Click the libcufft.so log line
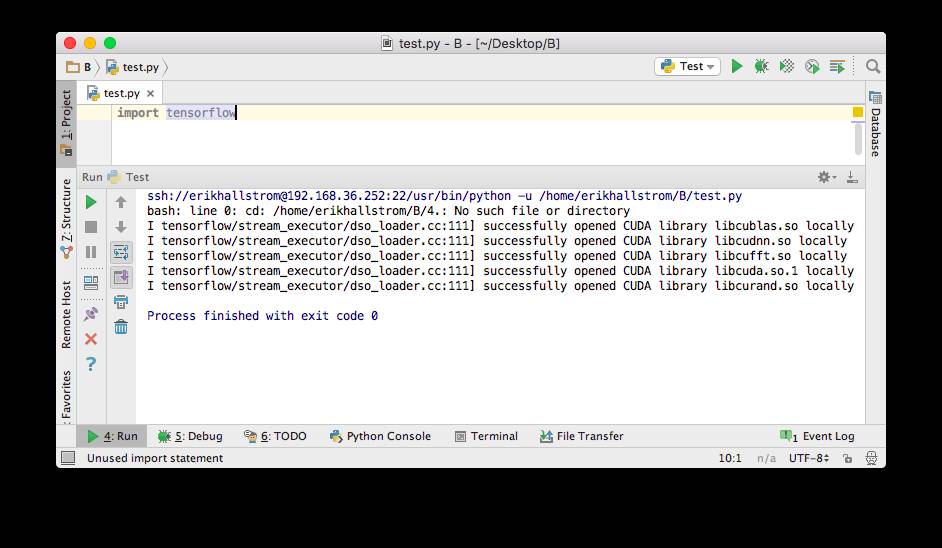The height and width of the screenshot is (548, 942). point(497,256)
